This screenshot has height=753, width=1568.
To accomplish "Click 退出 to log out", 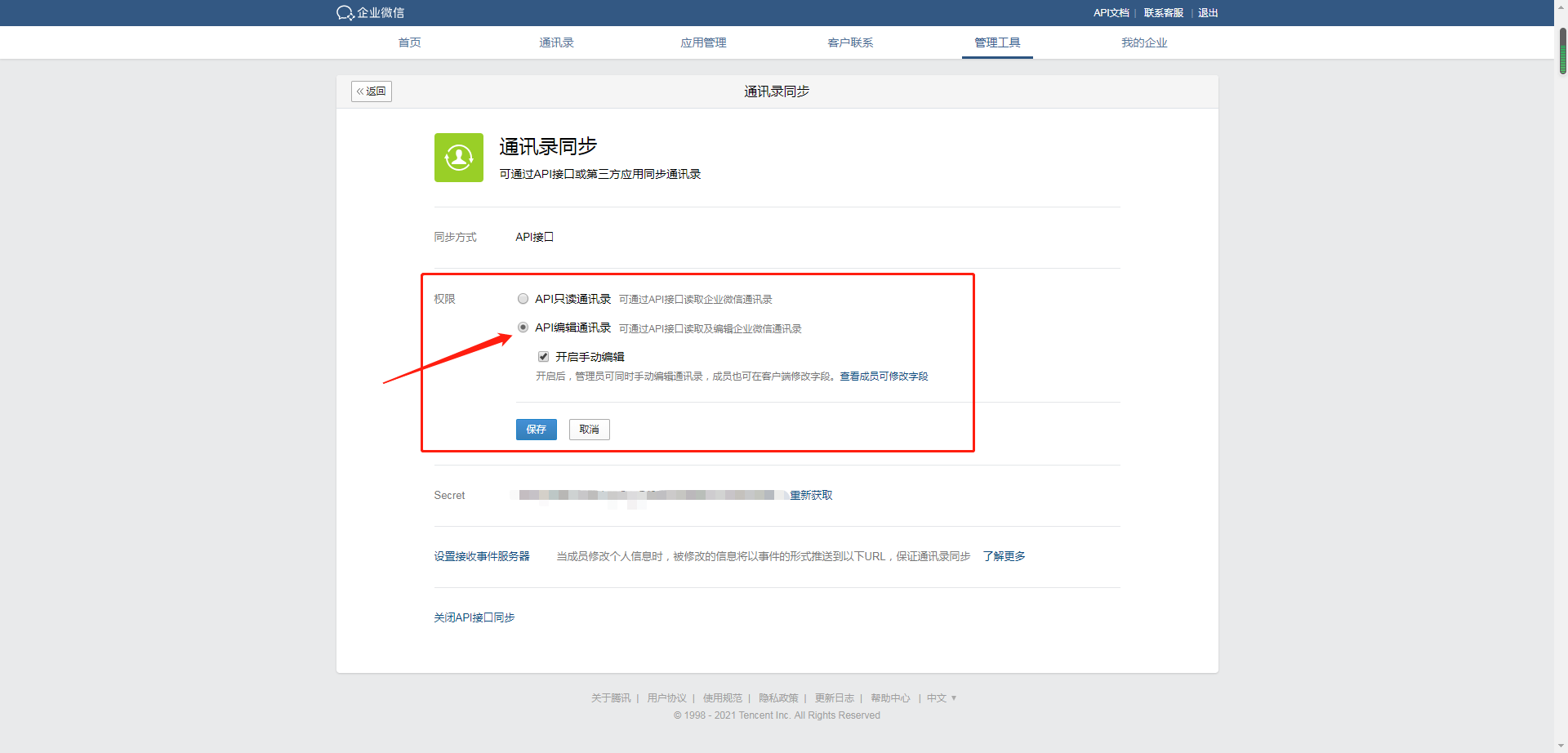I will tap(1207, 12).
